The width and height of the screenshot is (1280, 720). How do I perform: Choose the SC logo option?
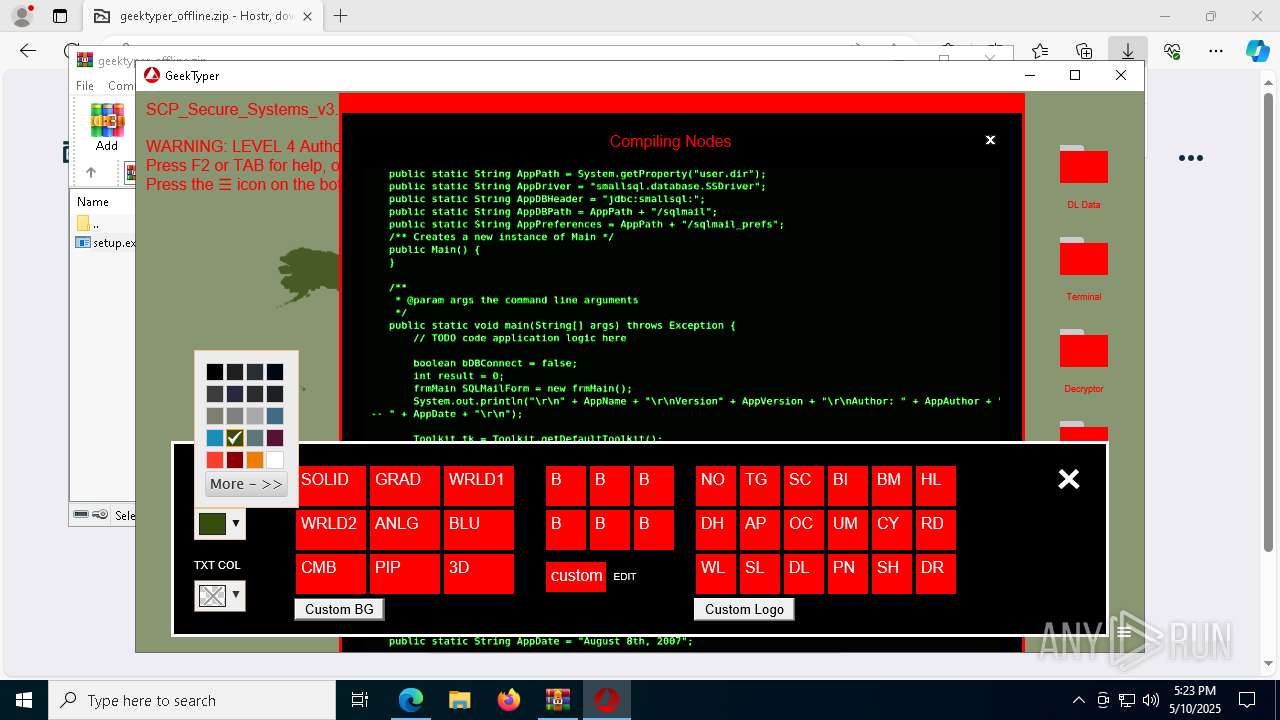click(804, 485)
